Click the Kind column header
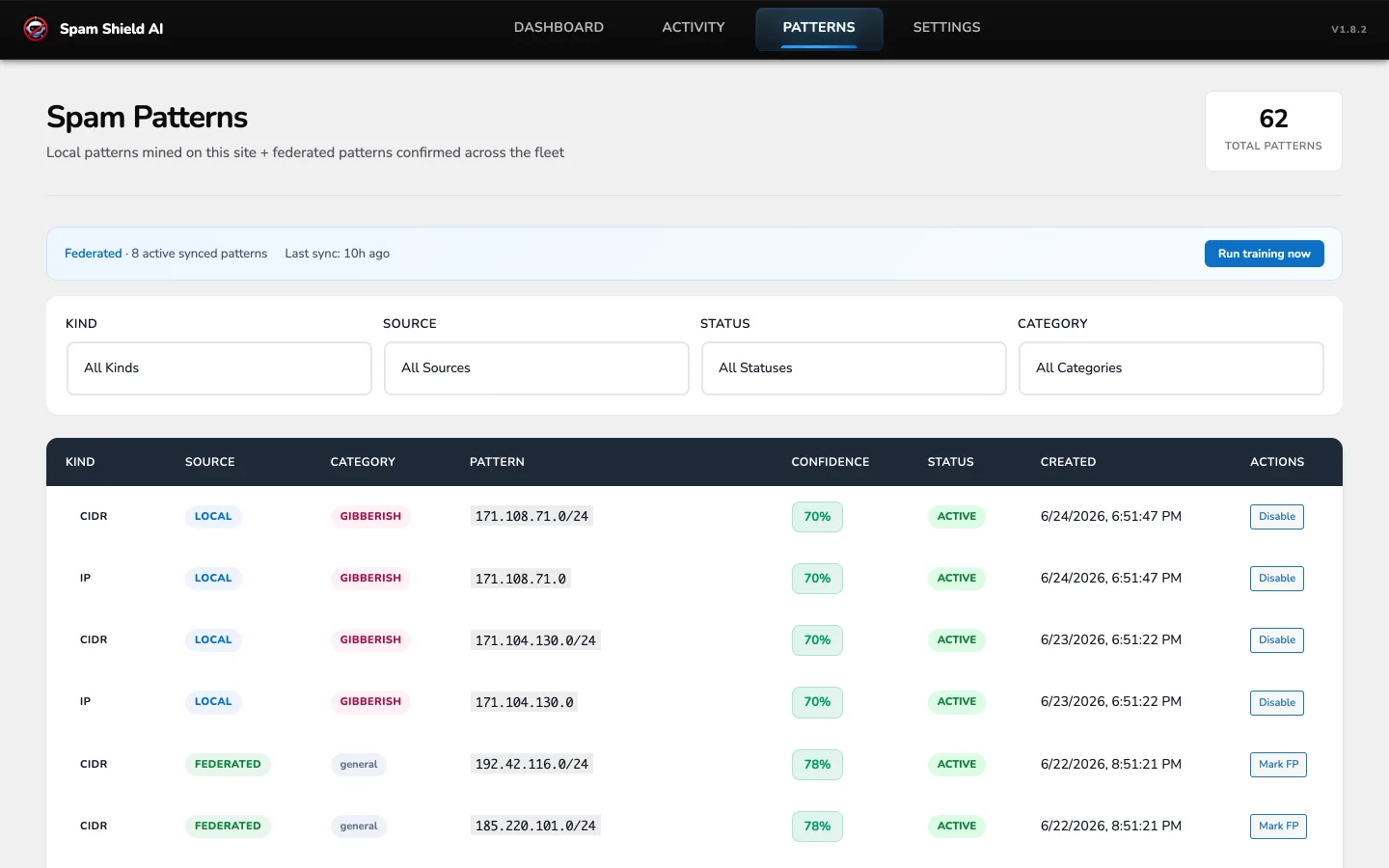Viewport: 1389px width, 868px height. point(80,462)
